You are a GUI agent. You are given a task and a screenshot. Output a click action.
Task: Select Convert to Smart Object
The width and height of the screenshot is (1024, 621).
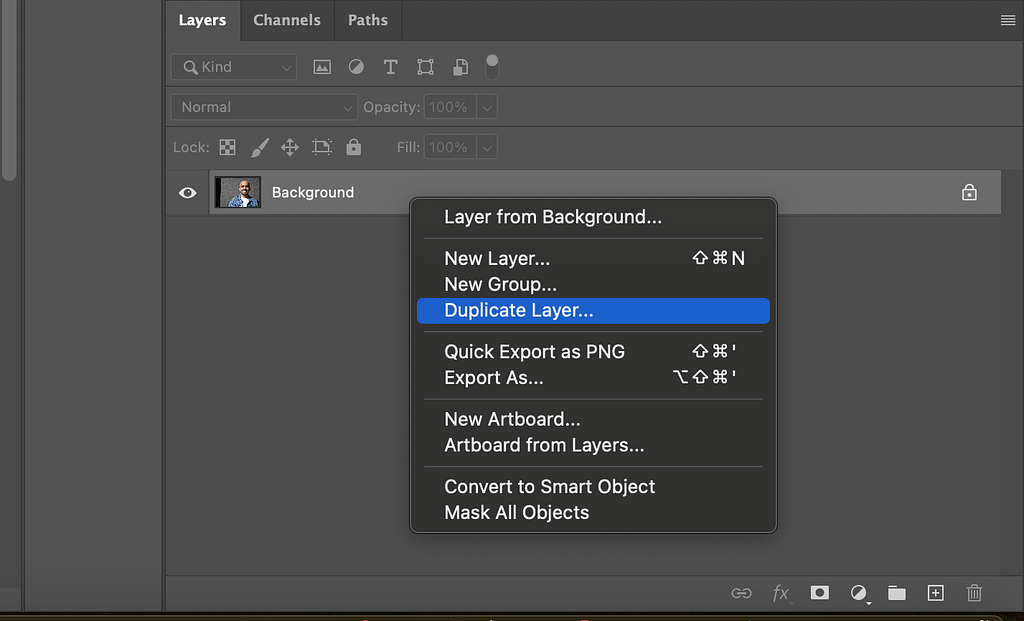point(550,487)
